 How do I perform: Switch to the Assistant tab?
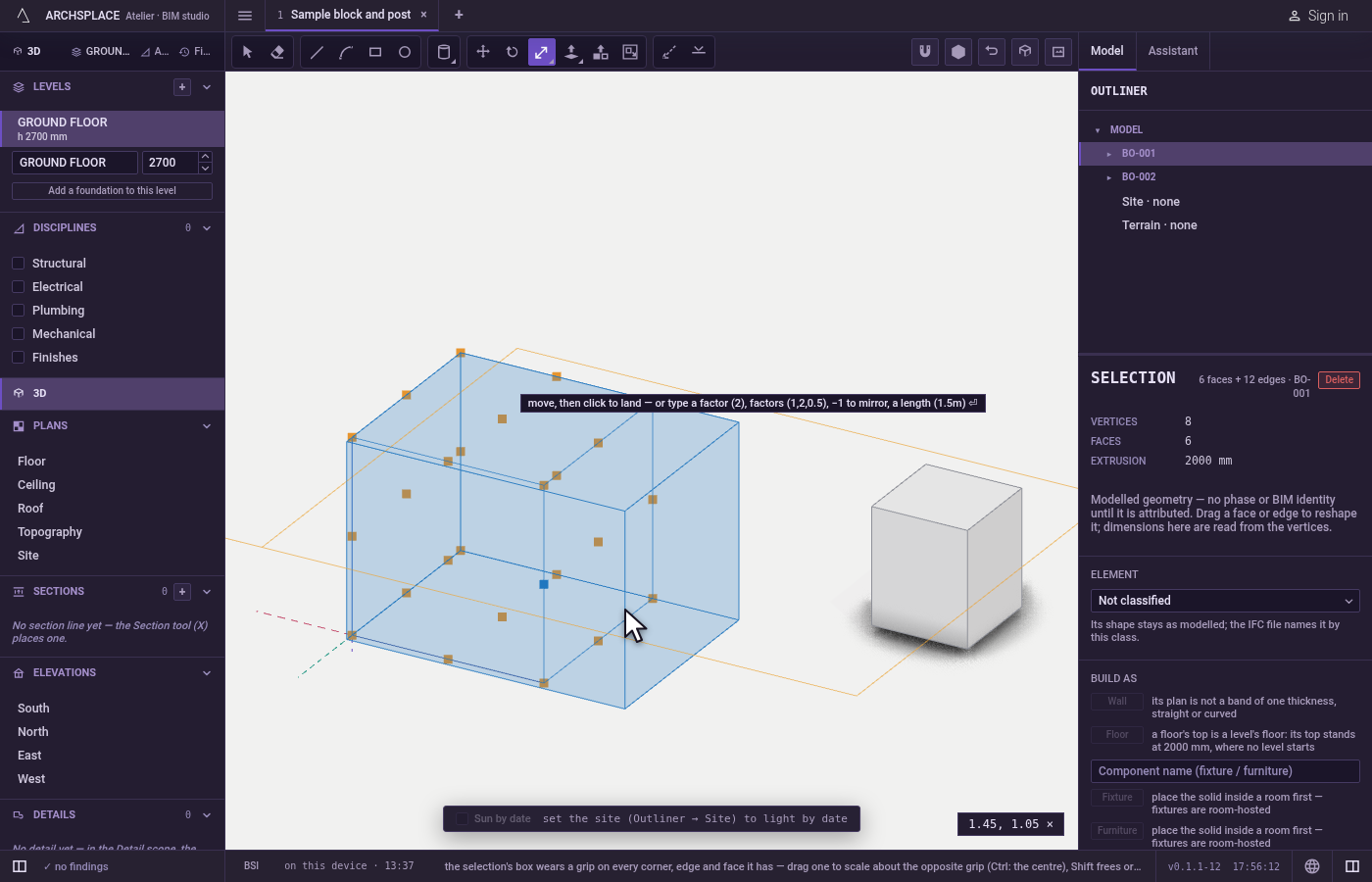coord(1172,51)
